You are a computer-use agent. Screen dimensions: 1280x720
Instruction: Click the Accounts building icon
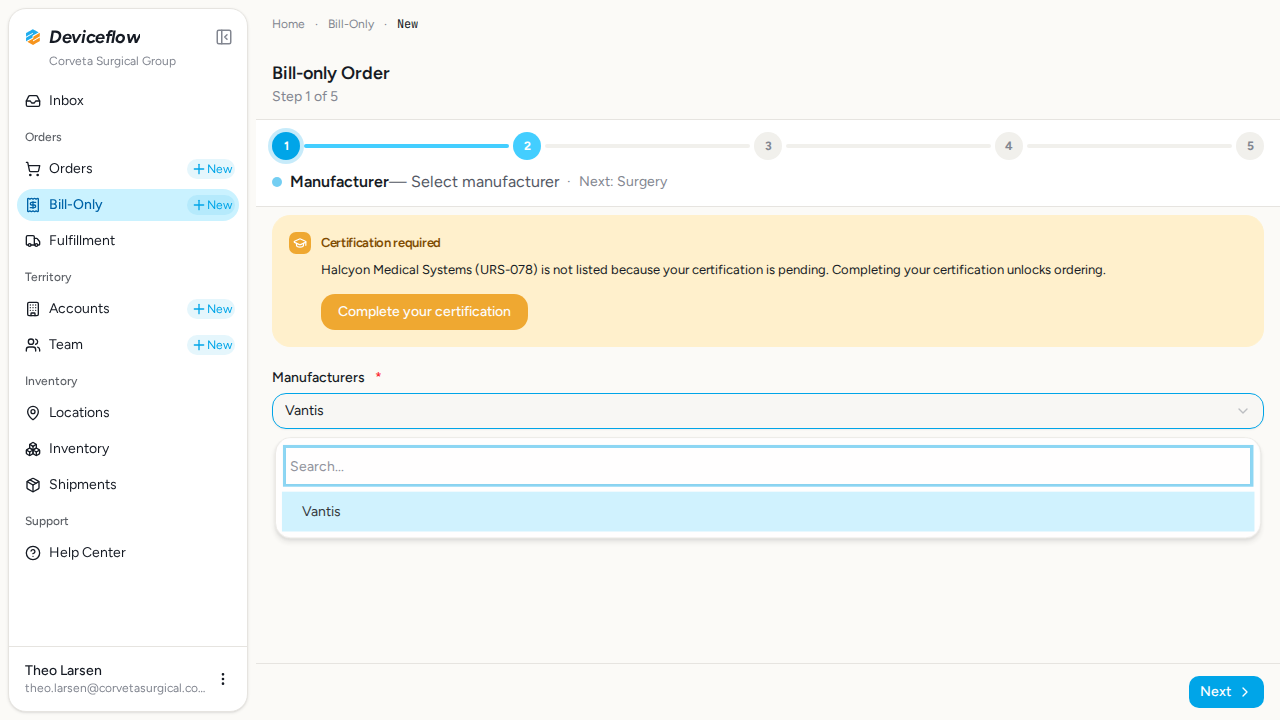(33, 309)
